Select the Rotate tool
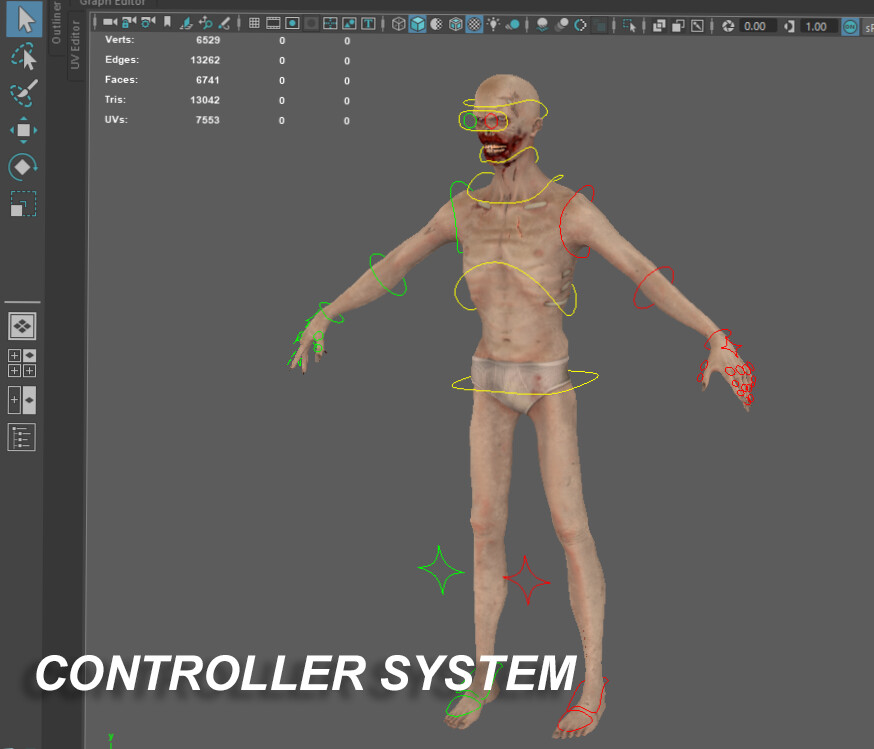This screenshot has height=749, width=874. pos(23,167)
